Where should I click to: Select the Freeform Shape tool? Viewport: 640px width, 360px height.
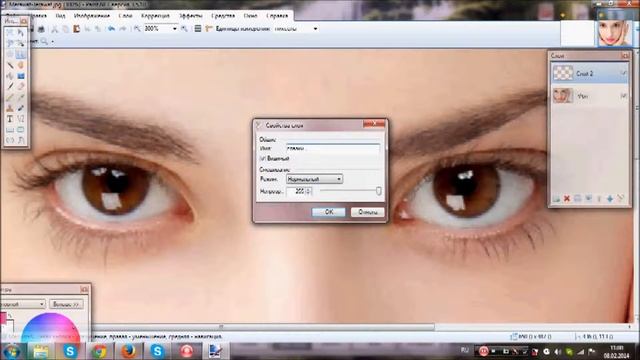(x=20, y=140)
